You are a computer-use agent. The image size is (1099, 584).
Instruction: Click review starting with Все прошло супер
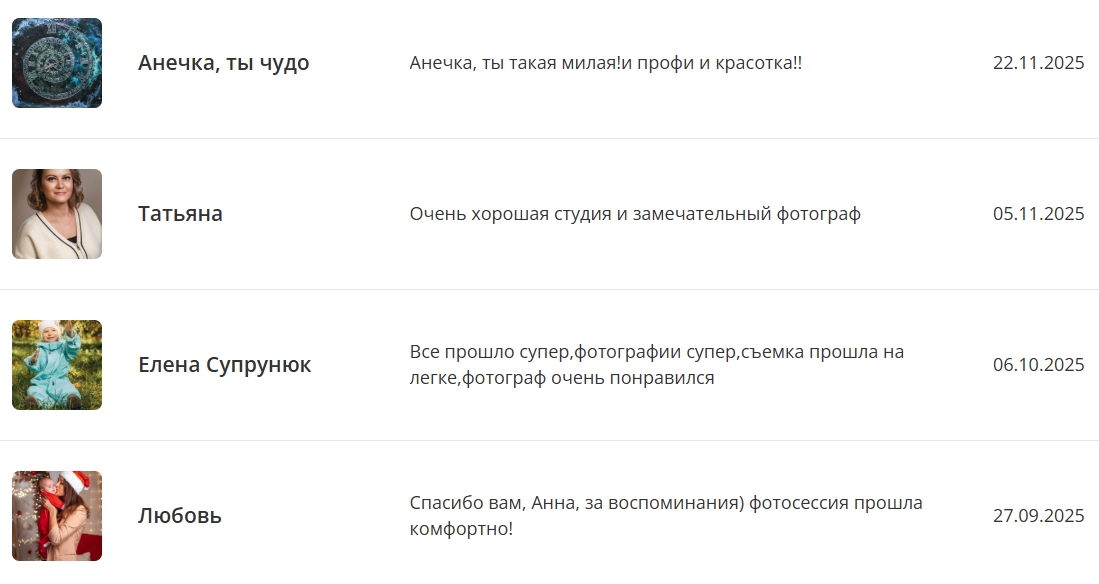click(657, 365)
